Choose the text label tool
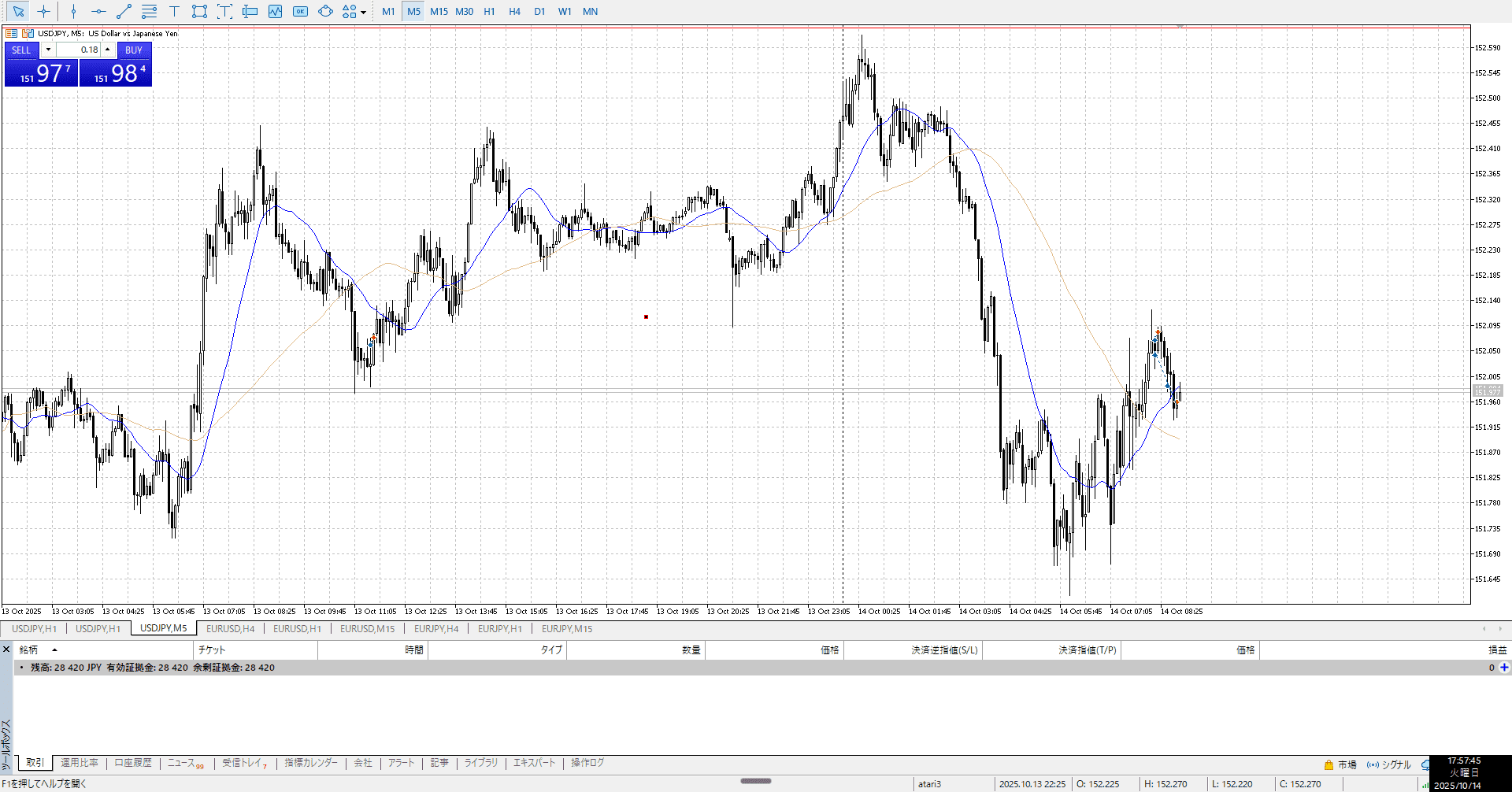The height and width of the screenshot is (792, 1512). coord(174,11)
